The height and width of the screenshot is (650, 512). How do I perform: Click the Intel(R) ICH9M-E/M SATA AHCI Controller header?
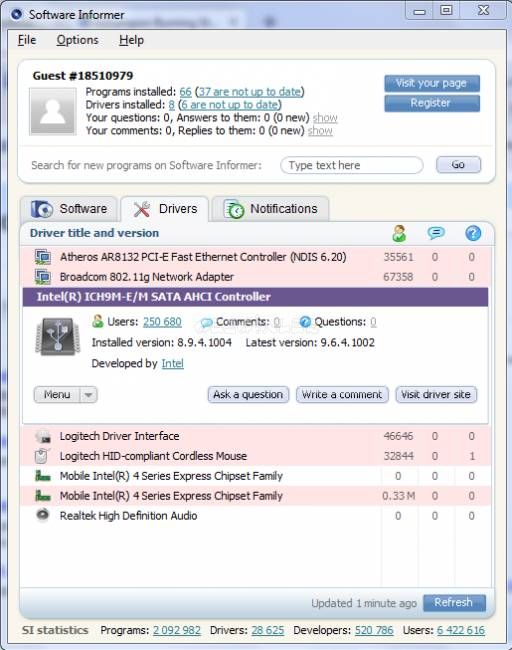pos(255,297)
